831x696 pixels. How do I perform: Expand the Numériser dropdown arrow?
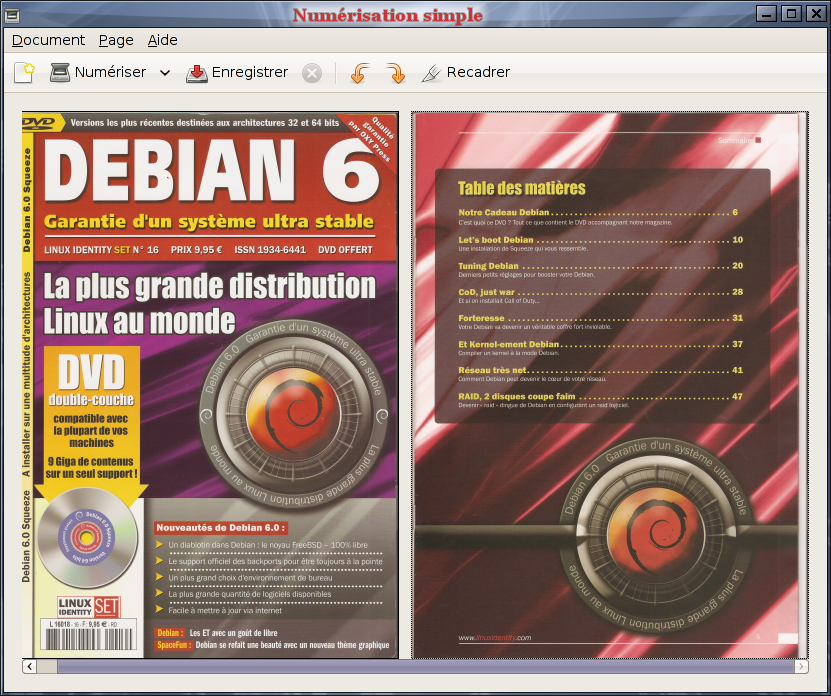click(165, 73)
